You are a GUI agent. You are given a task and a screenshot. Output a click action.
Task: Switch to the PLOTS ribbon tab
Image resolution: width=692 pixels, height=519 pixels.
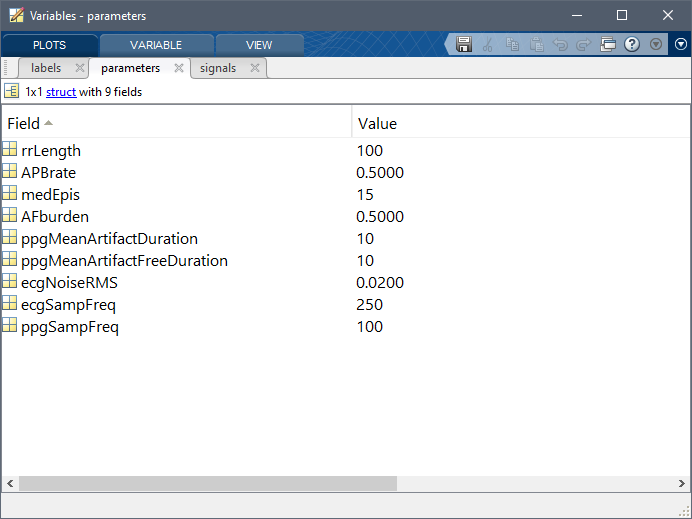pos(50,45)
